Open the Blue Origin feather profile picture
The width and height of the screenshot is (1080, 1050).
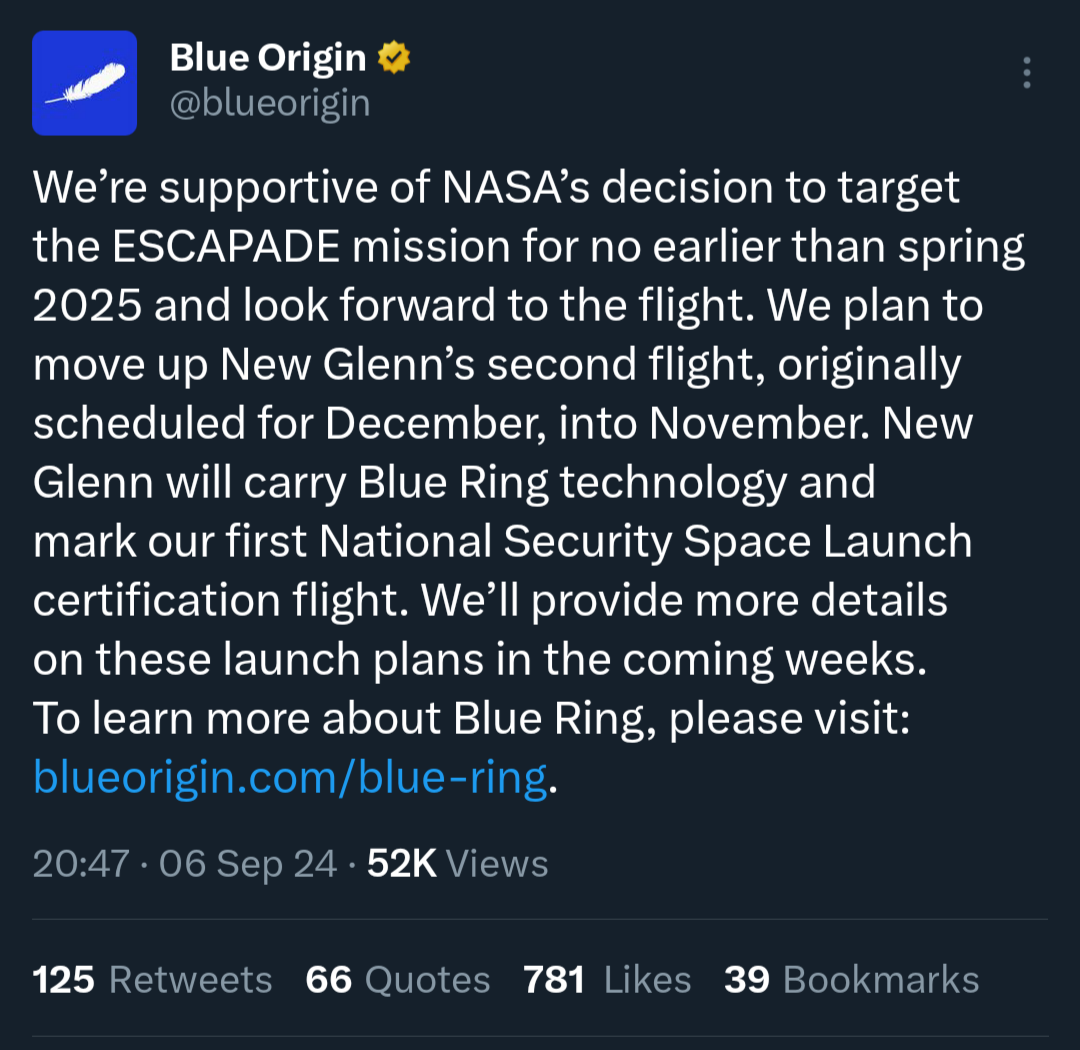[x=84, y=83]
